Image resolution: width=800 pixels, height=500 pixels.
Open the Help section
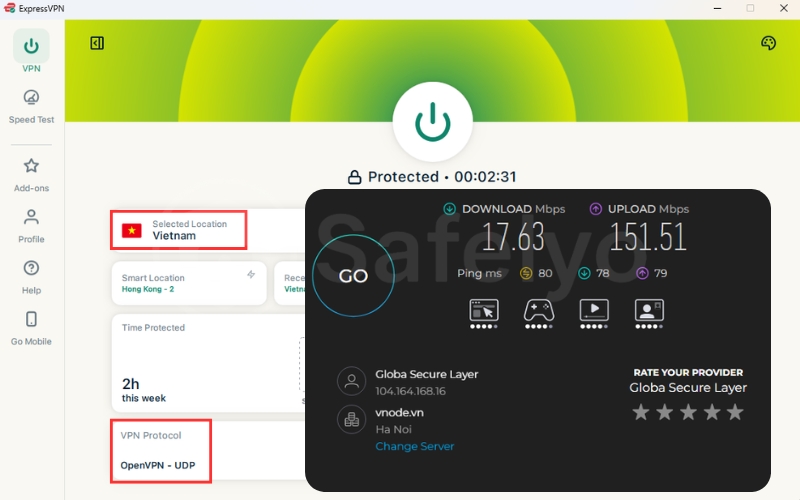(x=31, y=277)
